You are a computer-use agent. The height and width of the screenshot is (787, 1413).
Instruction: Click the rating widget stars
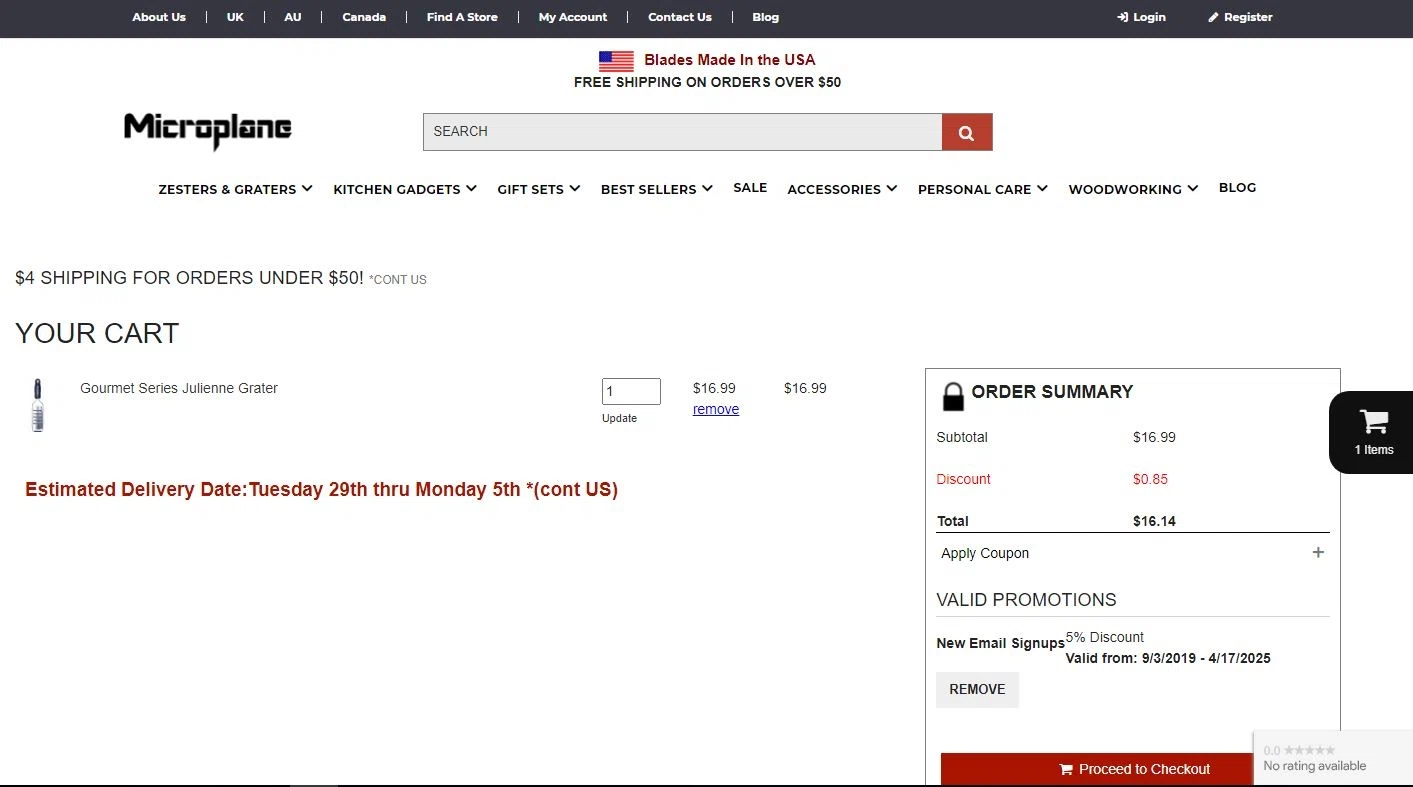coord(1308,750)
